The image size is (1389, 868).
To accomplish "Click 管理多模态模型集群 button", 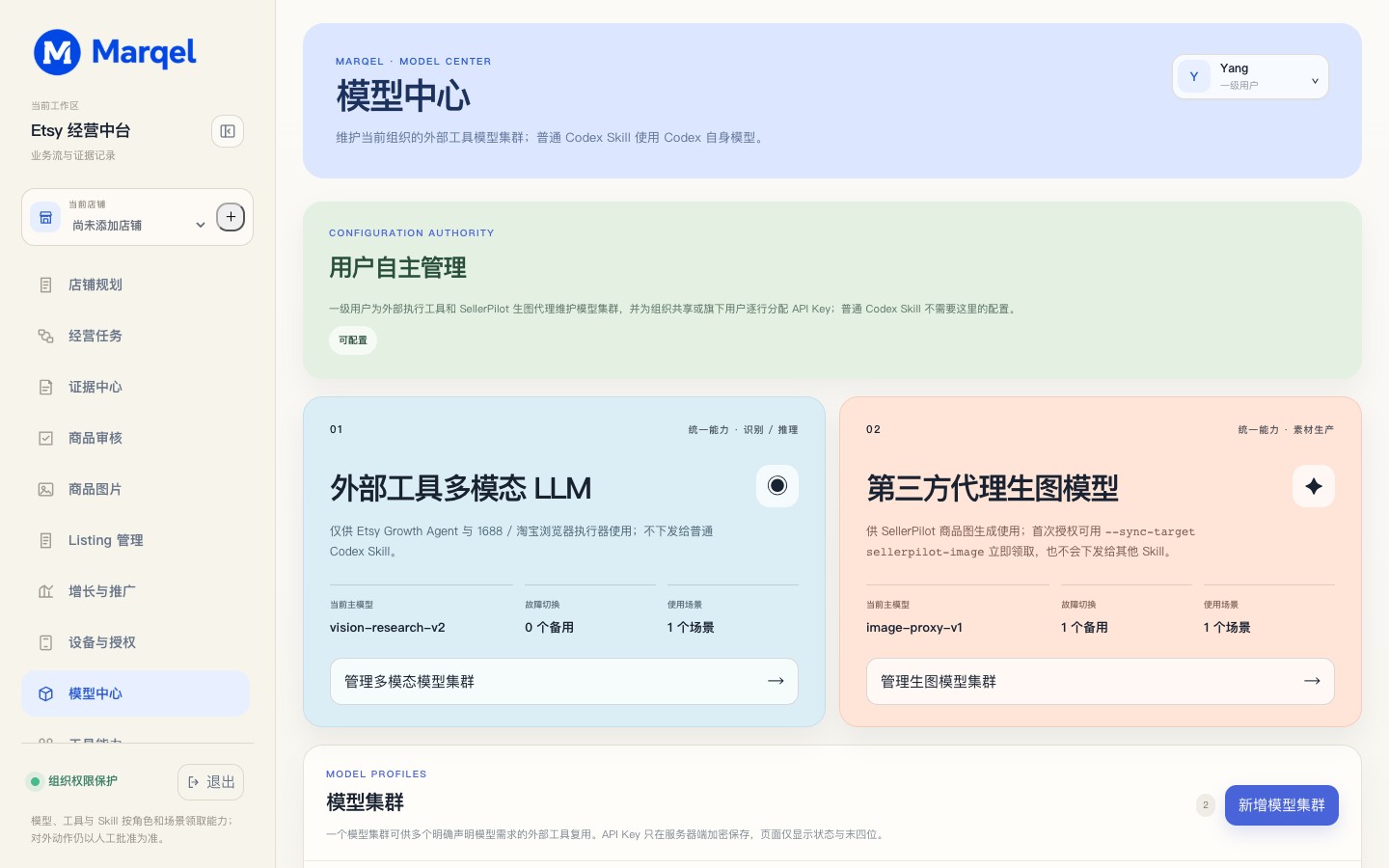I will [x=564, y=681].
